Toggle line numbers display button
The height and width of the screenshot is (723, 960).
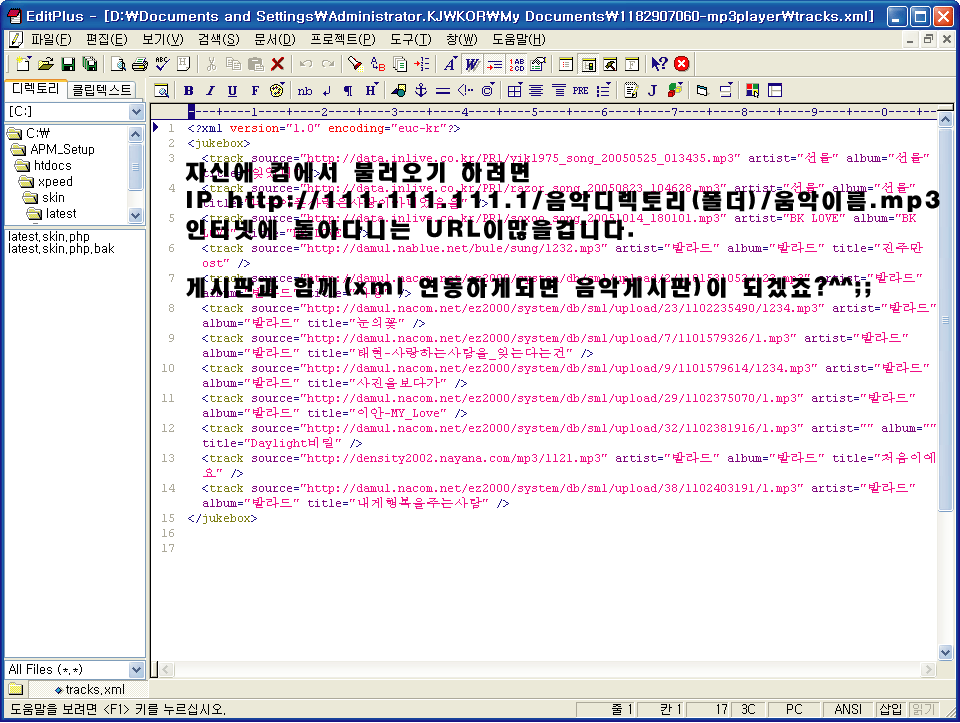click(517, 64)
